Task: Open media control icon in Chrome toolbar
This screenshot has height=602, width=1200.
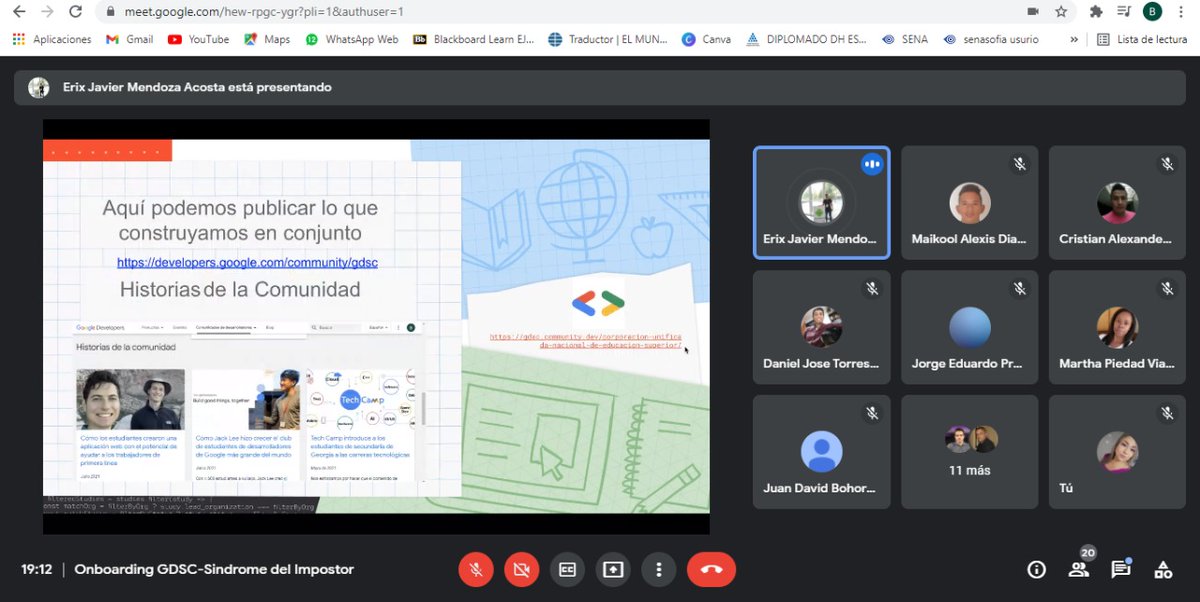Action: pos(1125,12)
